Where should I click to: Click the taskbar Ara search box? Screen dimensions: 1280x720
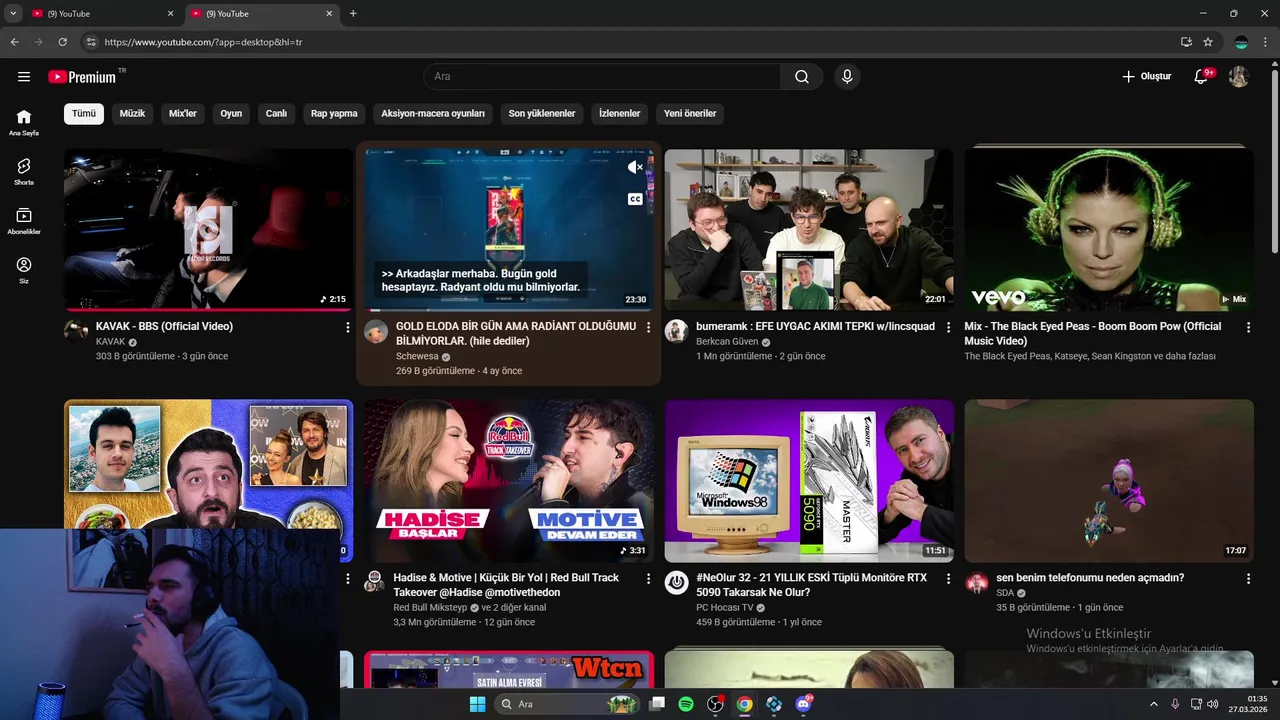click(567, 704)
